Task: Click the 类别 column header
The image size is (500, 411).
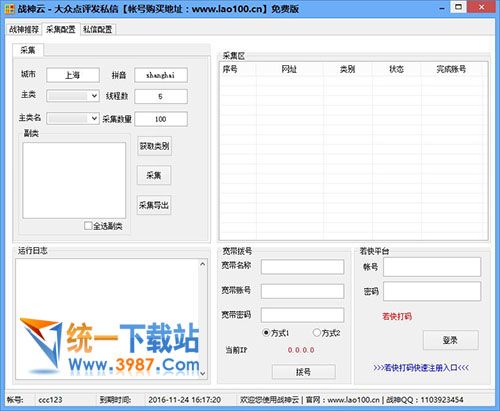Action: click(x=347, y=69)
